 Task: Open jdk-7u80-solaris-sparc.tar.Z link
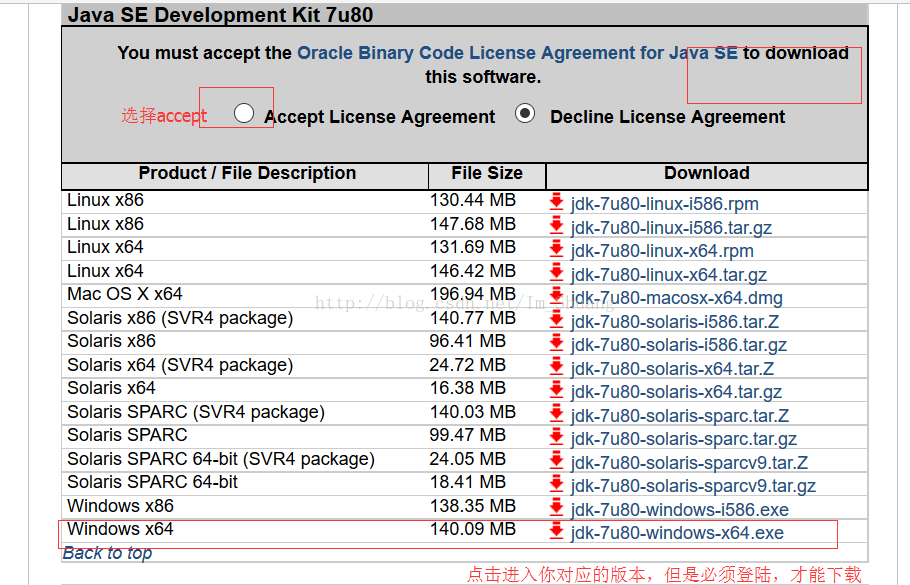pos(680,416)
